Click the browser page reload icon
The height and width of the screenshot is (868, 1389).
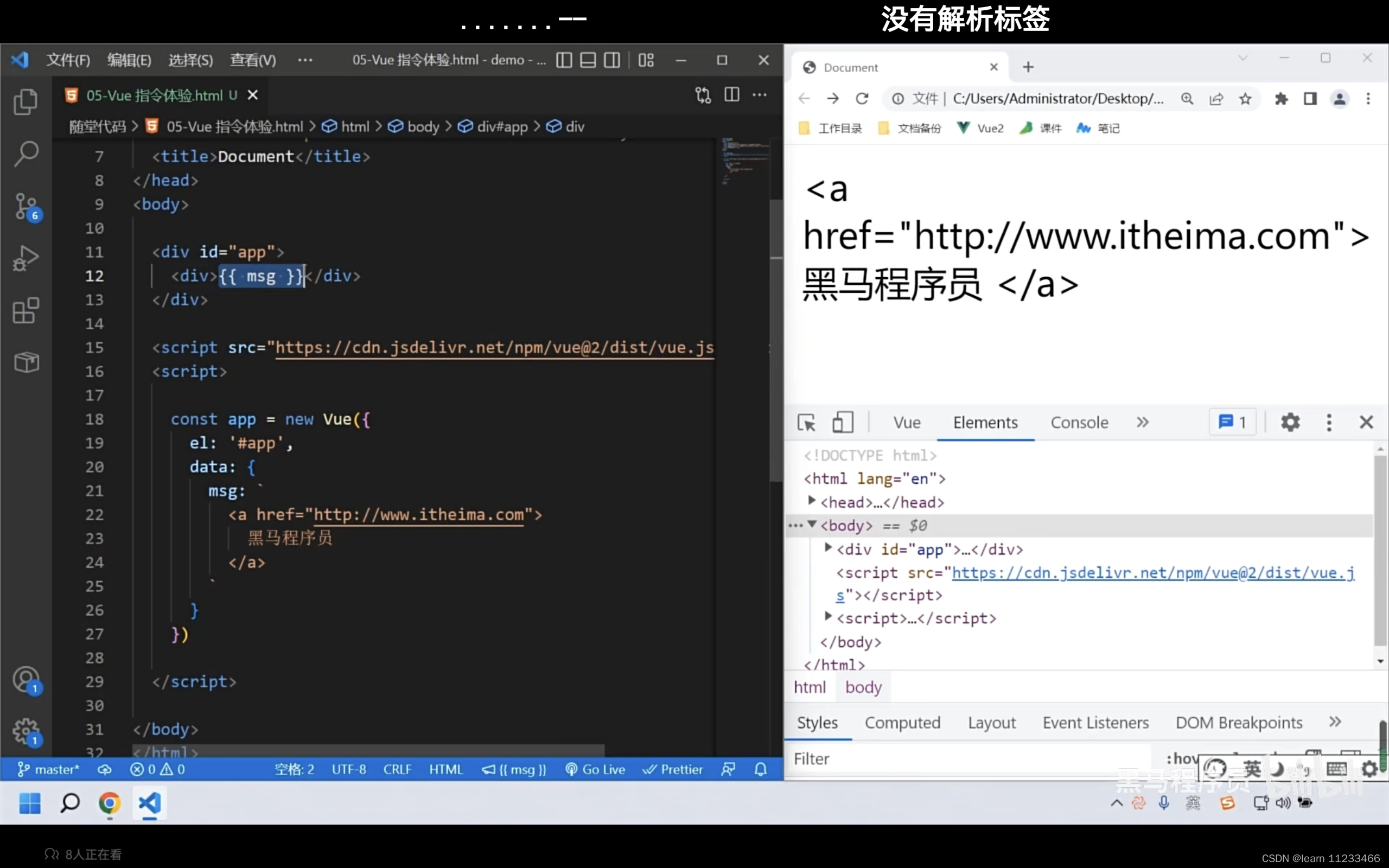click(862, 99)
